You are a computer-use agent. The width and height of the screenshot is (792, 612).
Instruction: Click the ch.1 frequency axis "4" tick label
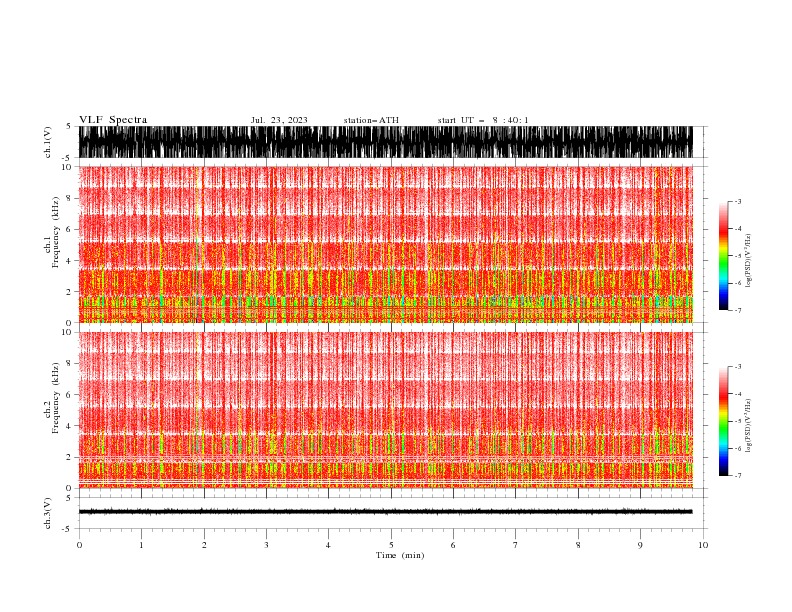69,261
